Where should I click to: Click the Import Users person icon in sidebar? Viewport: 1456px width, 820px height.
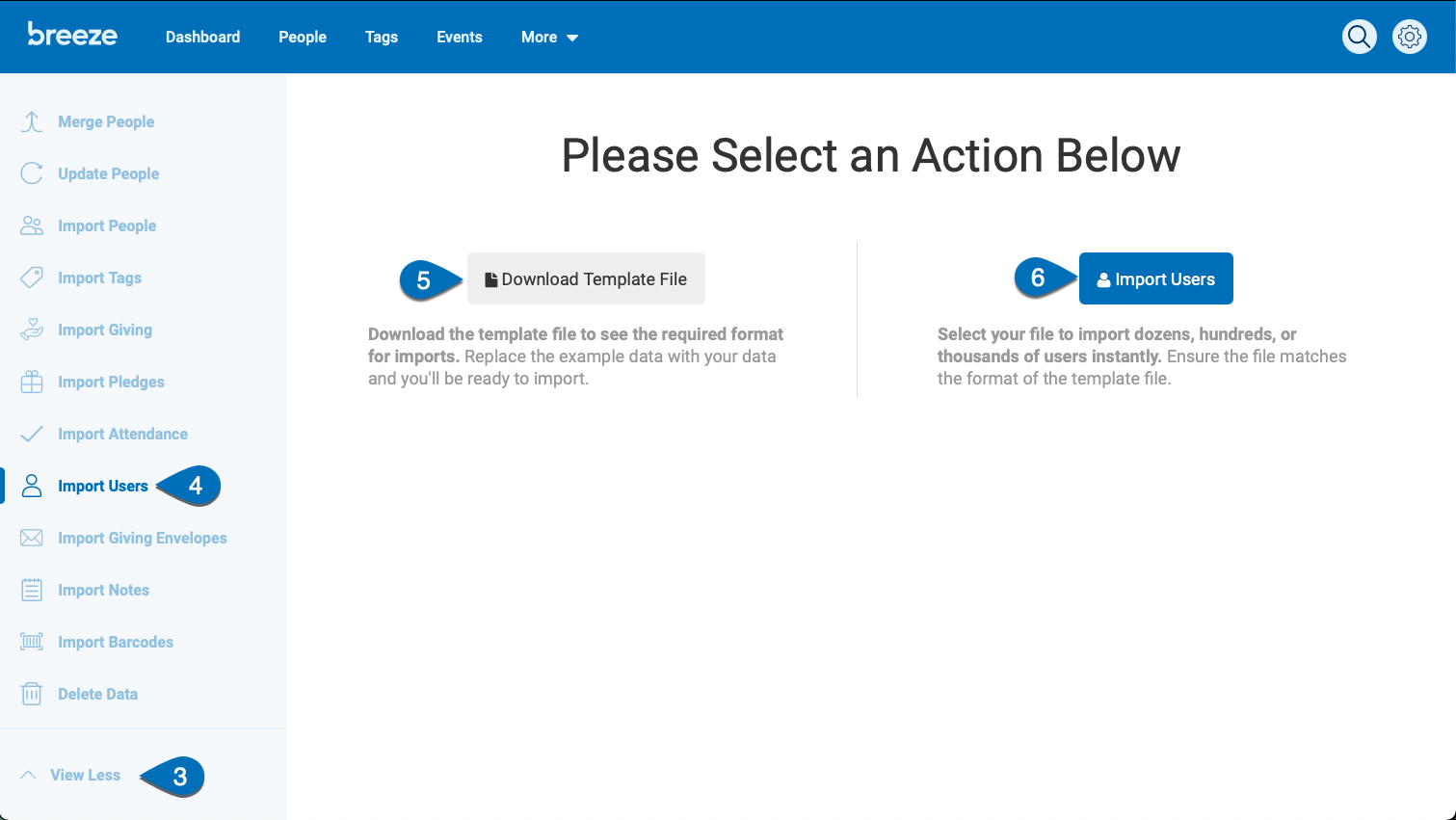click(x=32, y=486)
